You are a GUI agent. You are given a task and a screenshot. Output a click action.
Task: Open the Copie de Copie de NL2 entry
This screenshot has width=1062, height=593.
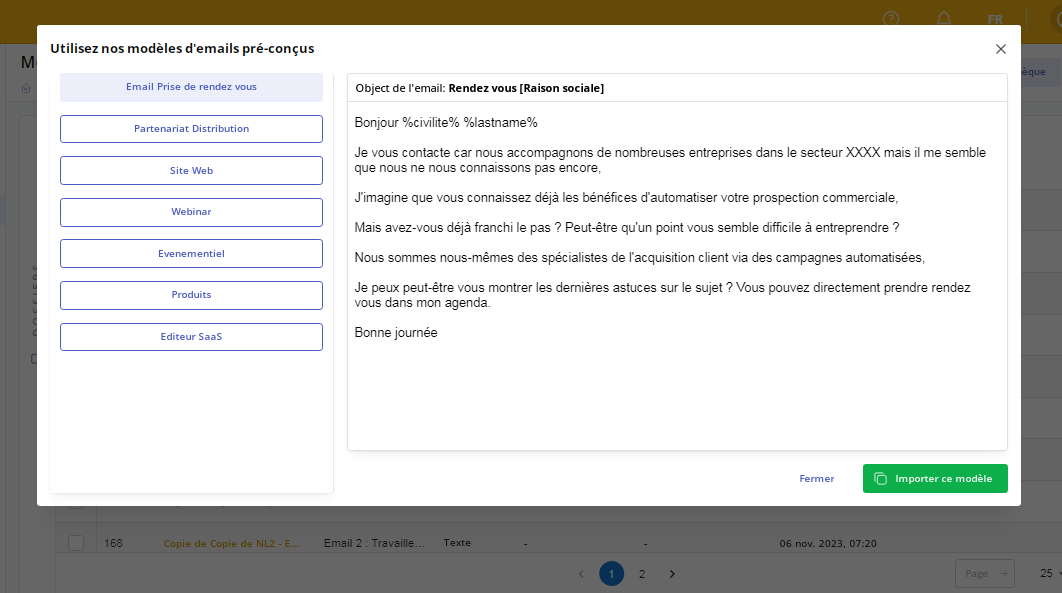click(231, 544)
